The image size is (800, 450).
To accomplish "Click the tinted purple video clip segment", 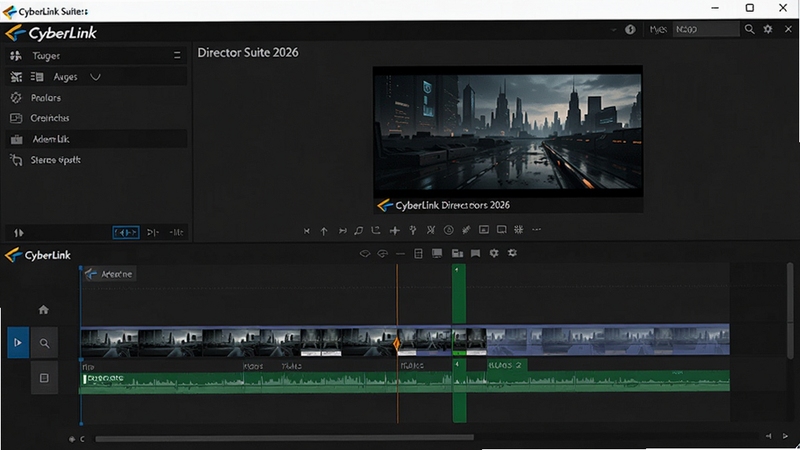I will tap(608, 340).
